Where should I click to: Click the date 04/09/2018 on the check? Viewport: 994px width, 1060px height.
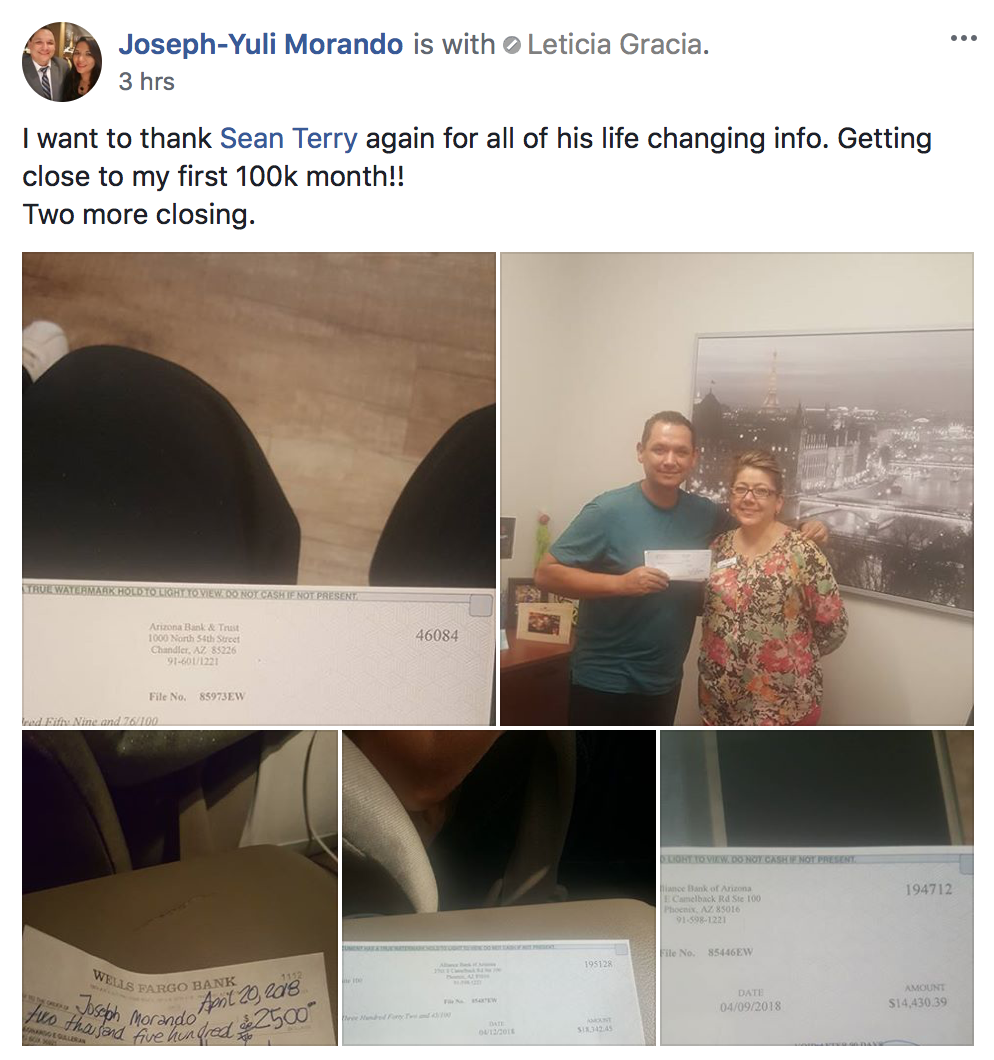[x=751, y=1007]
